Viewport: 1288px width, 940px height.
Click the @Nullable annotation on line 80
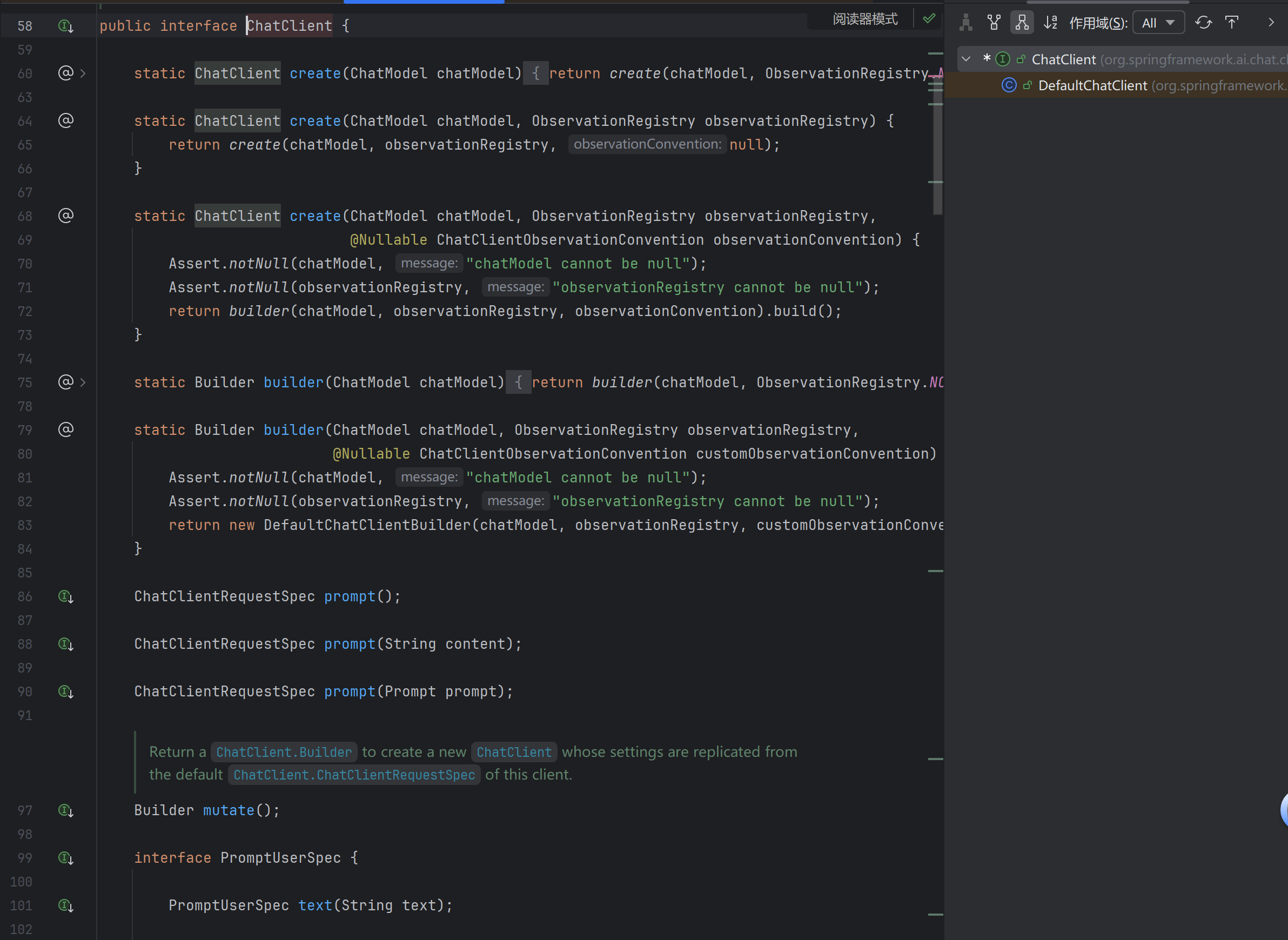(x=372, y=454)
